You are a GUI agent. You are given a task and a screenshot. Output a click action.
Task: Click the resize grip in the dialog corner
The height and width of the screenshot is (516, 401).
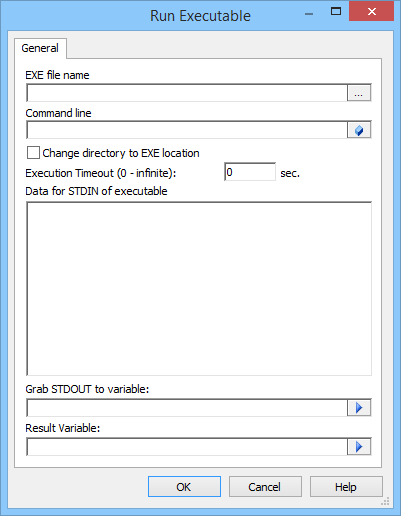386,501
